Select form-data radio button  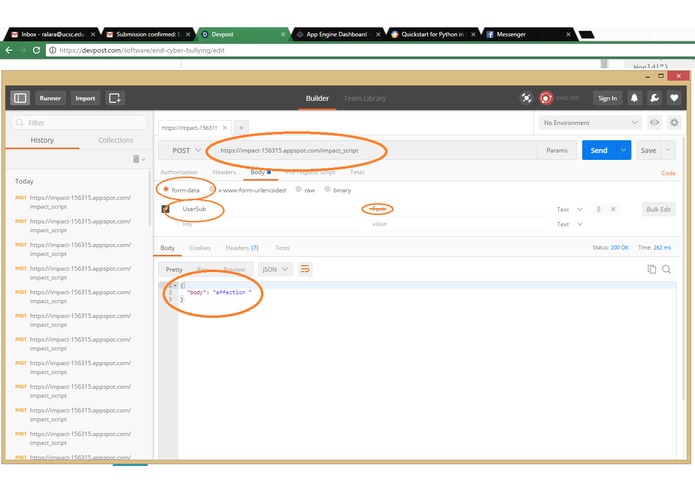[166, 190]
